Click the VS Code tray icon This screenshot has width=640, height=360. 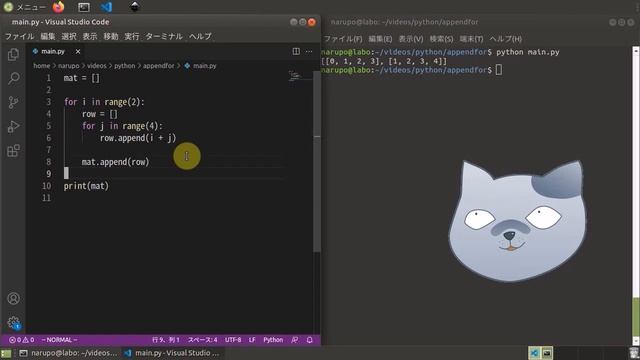pyautogui.click(x=534, y=353)
